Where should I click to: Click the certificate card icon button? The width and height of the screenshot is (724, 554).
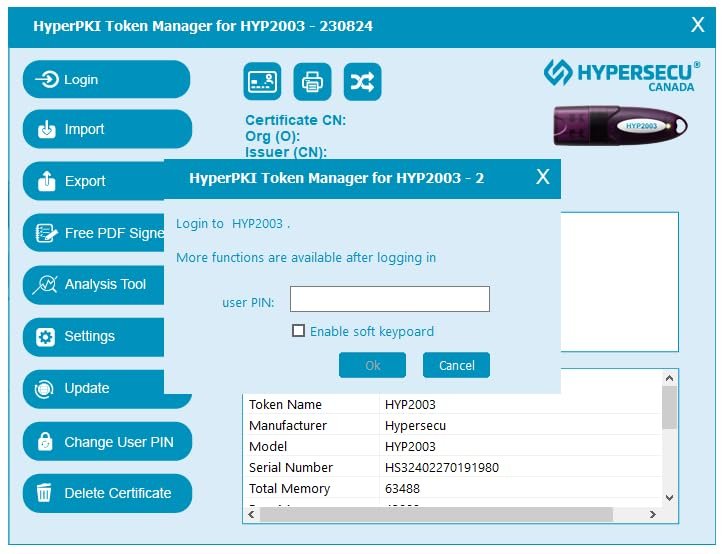point(262,82)
